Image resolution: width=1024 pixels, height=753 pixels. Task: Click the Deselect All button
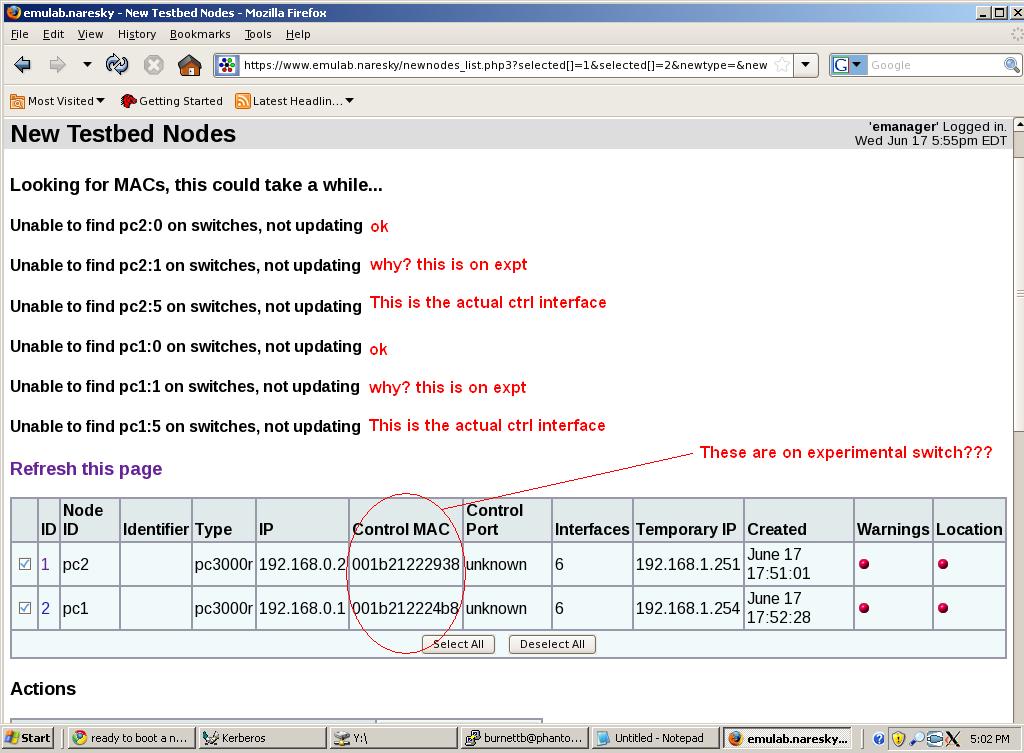coord(552,644)
